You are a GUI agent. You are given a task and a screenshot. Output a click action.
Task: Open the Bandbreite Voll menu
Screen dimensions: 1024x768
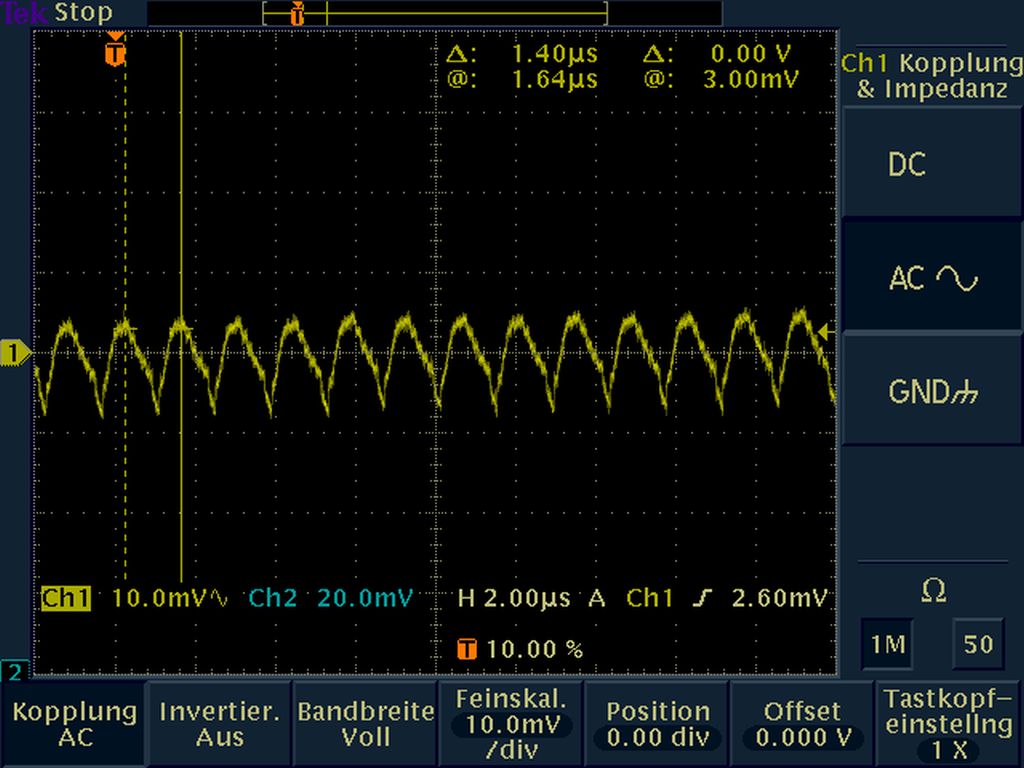click(x=365, y=724)
